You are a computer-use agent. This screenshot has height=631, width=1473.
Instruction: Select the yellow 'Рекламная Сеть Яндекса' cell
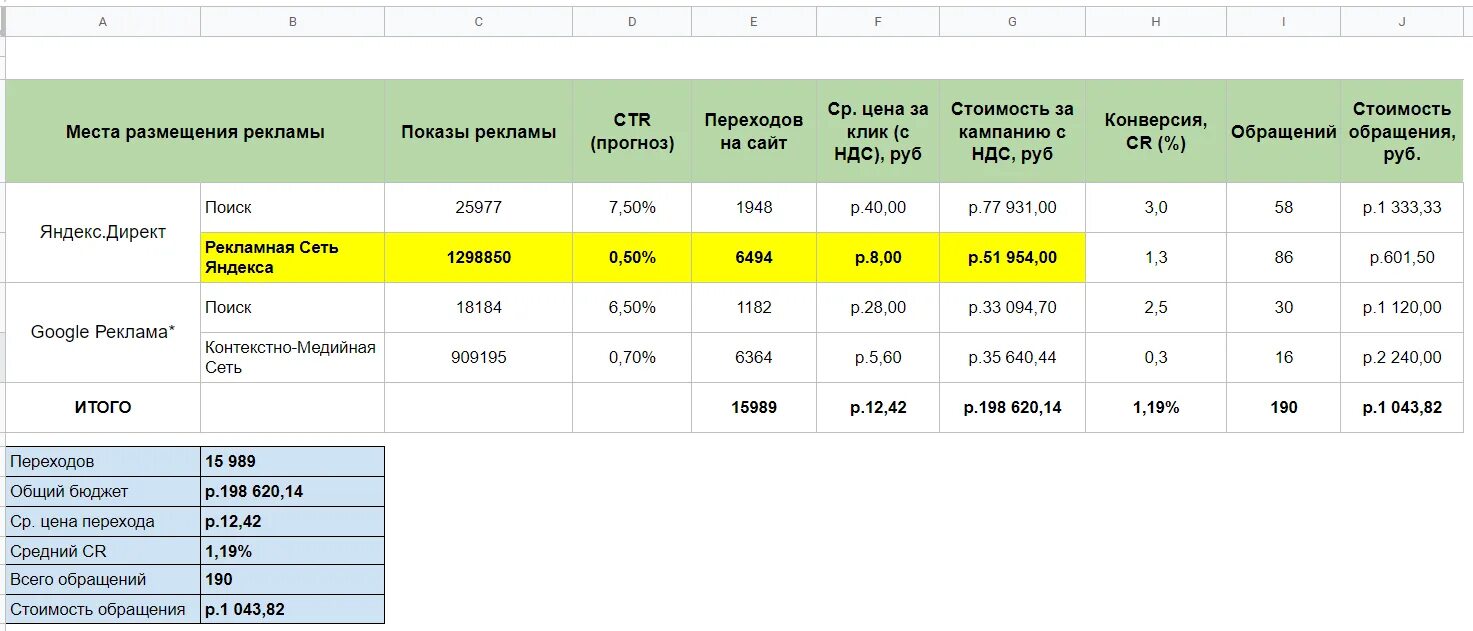point(292,257)
